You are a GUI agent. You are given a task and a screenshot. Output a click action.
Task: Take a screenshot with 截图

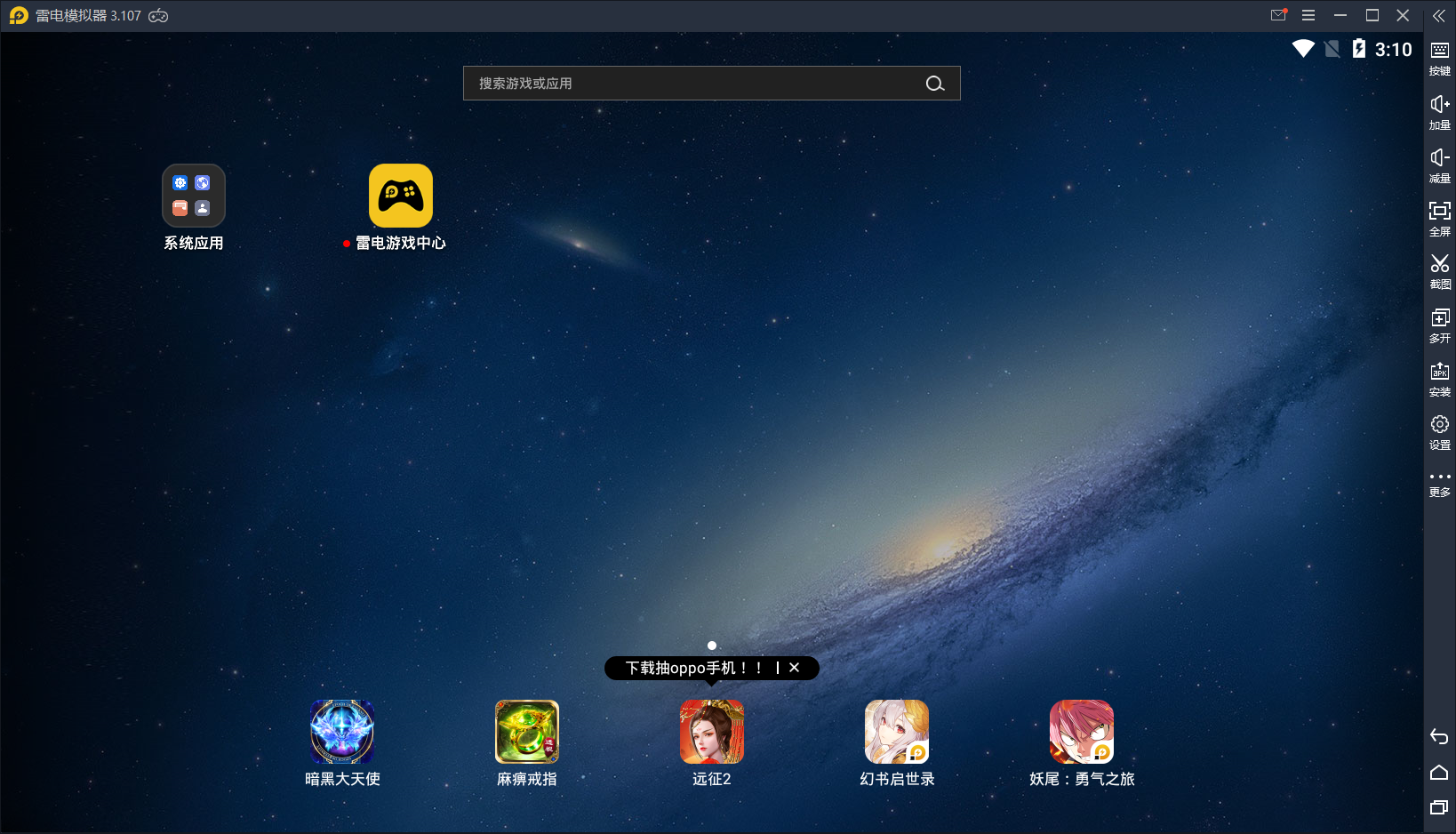click(1440, 272)
